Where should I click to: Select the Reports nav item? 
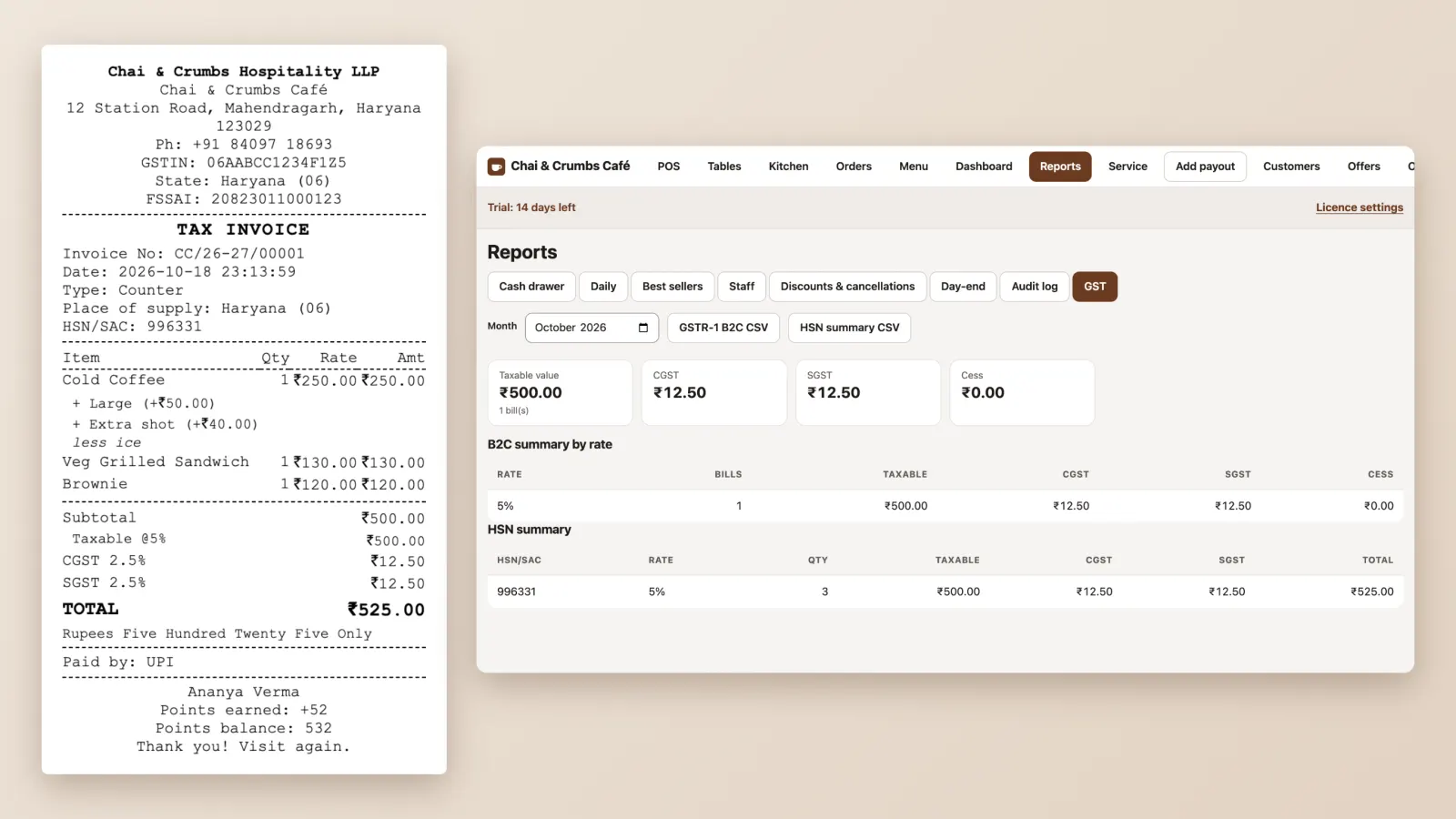pos(1060,167)
